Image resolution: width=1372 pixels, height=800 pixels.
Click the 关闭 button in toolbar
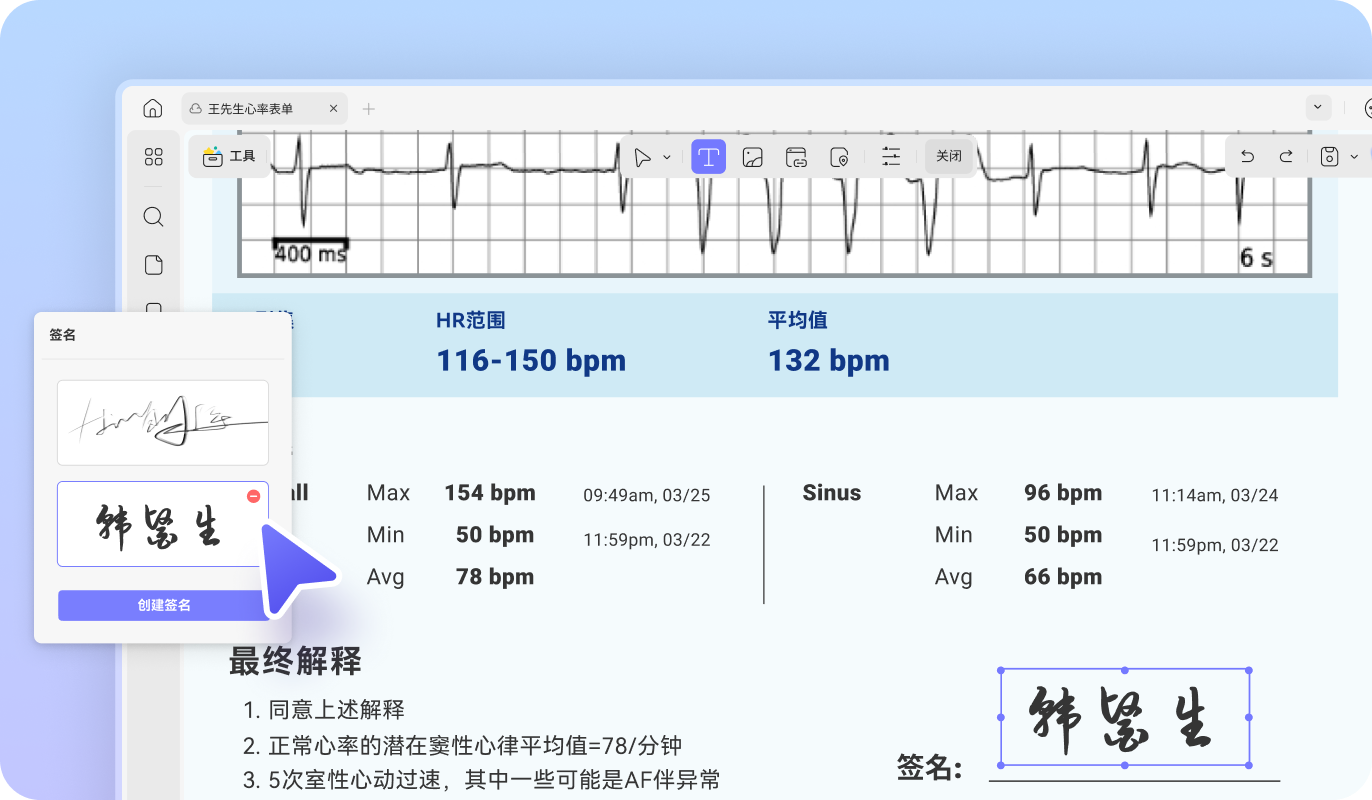(x=949, y=157)
